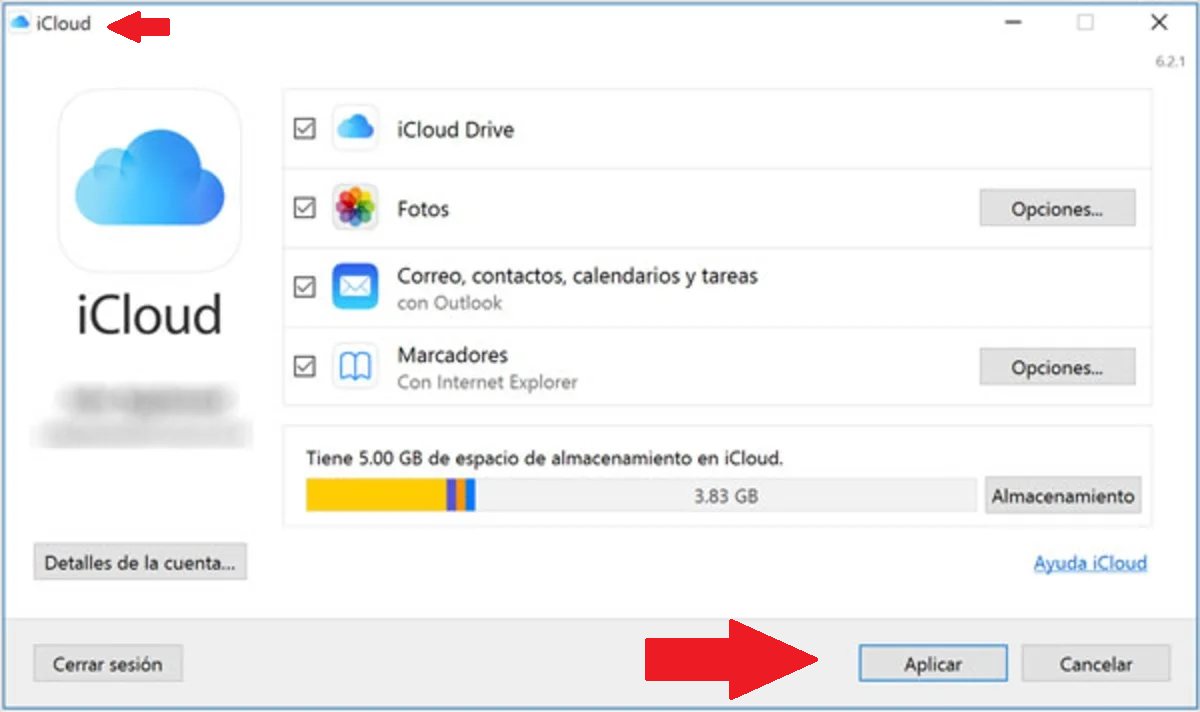Image resolution: width=1200 pixels, height=712 pixels.
Task: Click the Almacenamiento button
Action: pyautogui.click(x=1063, y=495)
